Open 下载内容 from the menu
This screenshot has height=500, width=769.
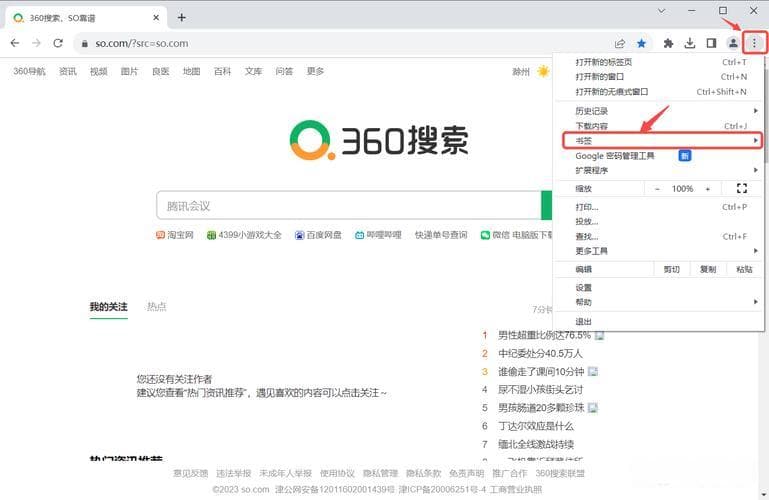(x=659, y=126)
